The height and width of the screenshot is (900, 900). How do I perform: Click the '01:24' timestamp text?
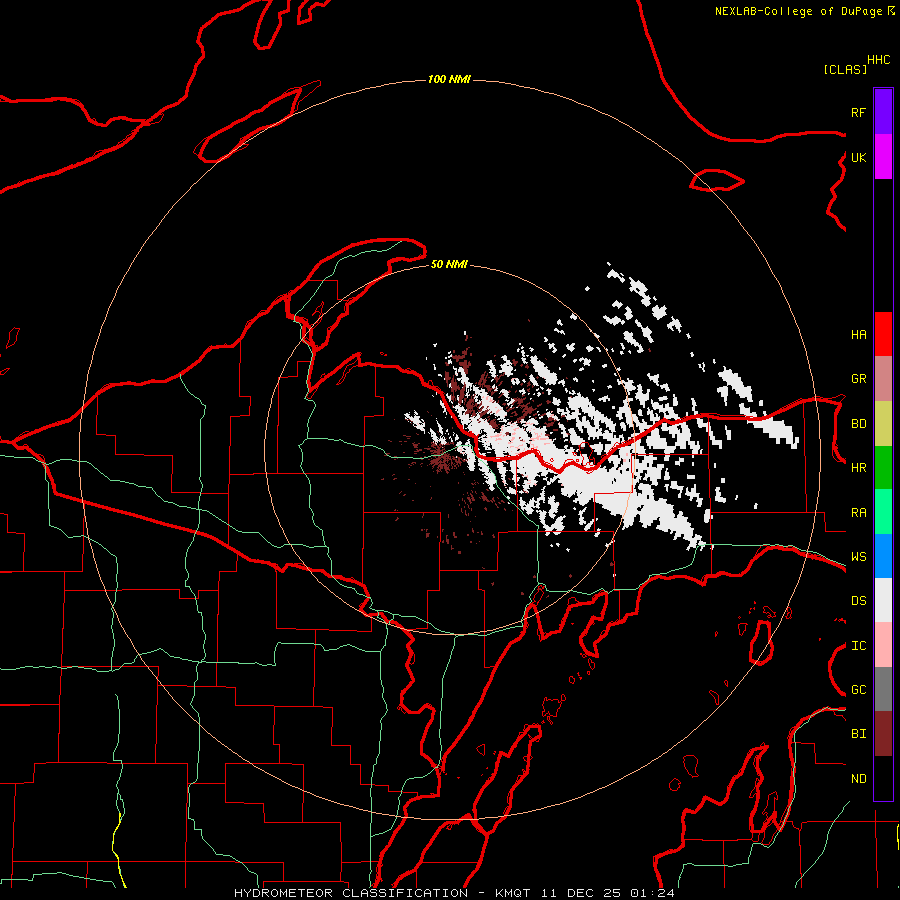(x=652, y=893)
